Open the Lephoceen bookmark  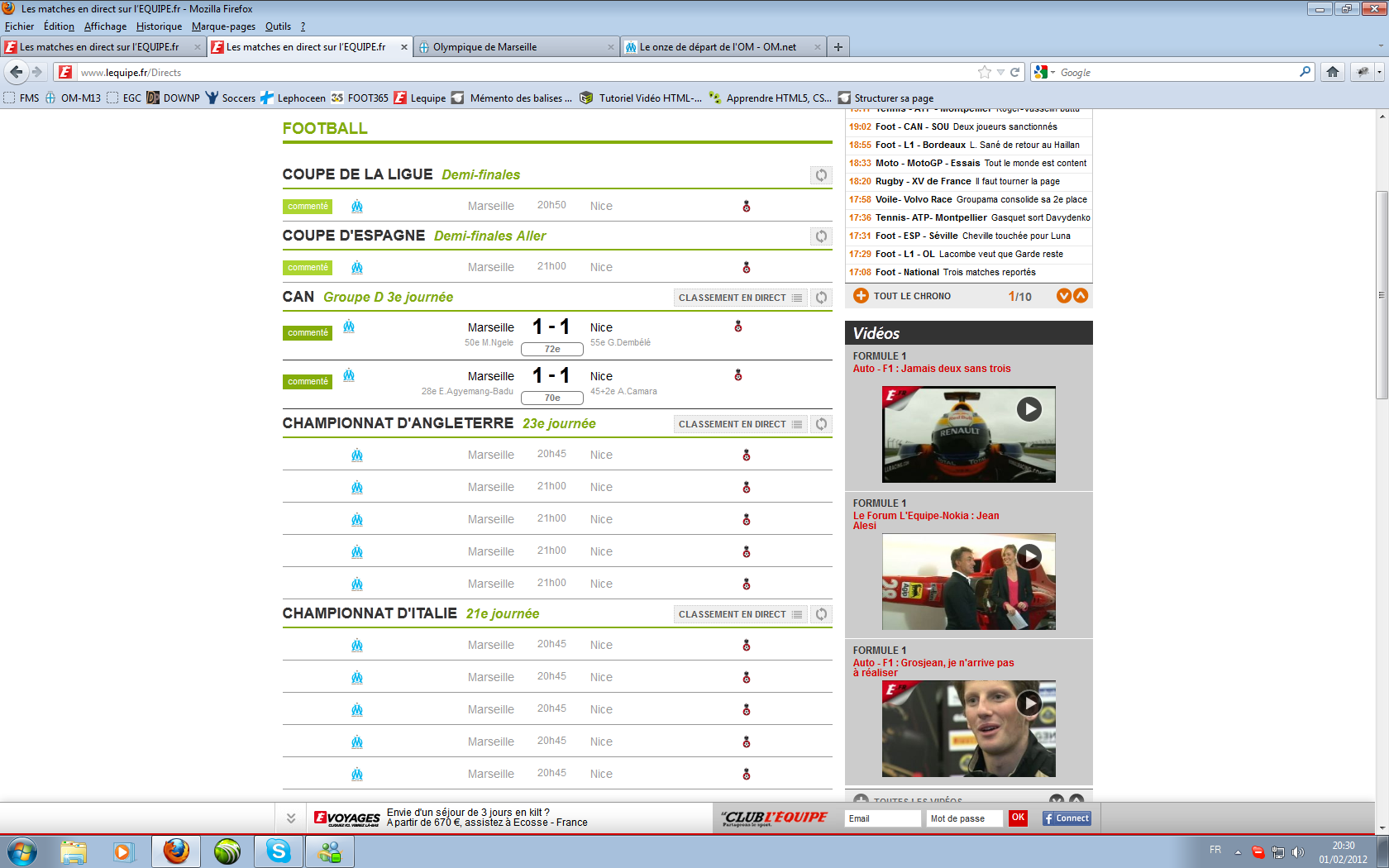(x=294, y=98)
